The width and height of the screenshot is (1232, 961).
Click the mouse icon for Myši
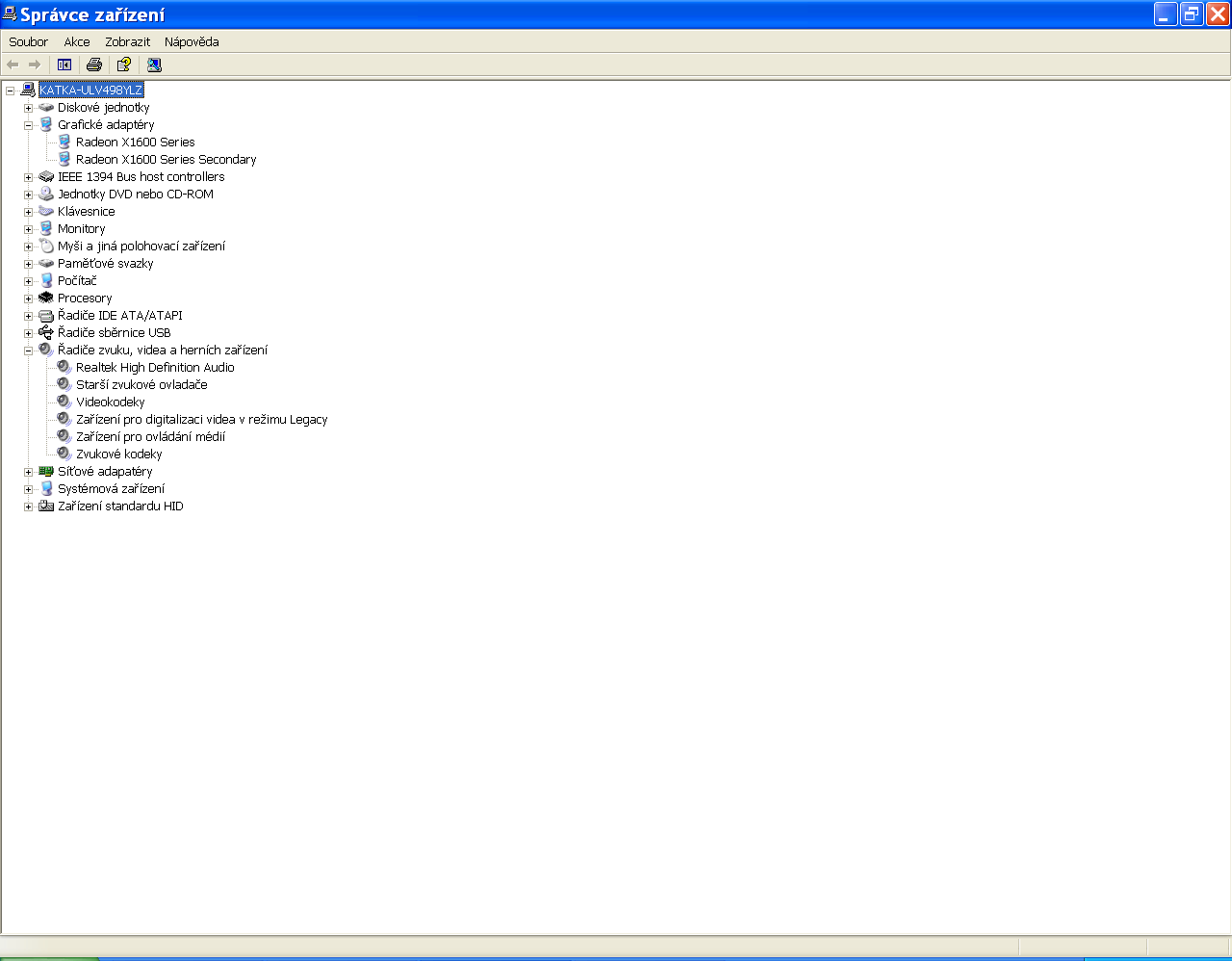pyautogui.click(x=46, y=246)
